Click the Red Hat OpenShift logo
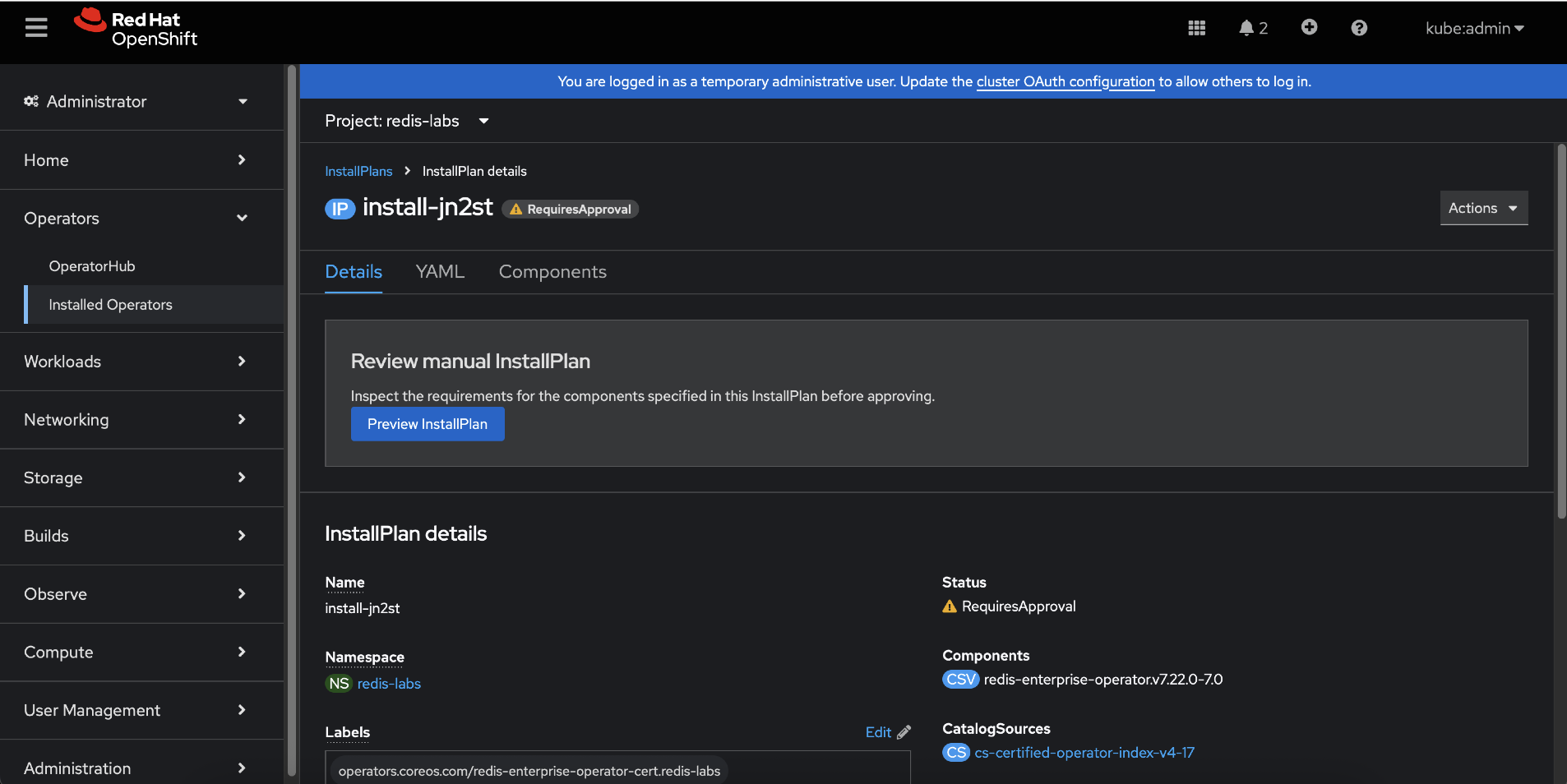The width and height of the screenshot is (1567, 784). pyautogui.click(x=136, y=29)
